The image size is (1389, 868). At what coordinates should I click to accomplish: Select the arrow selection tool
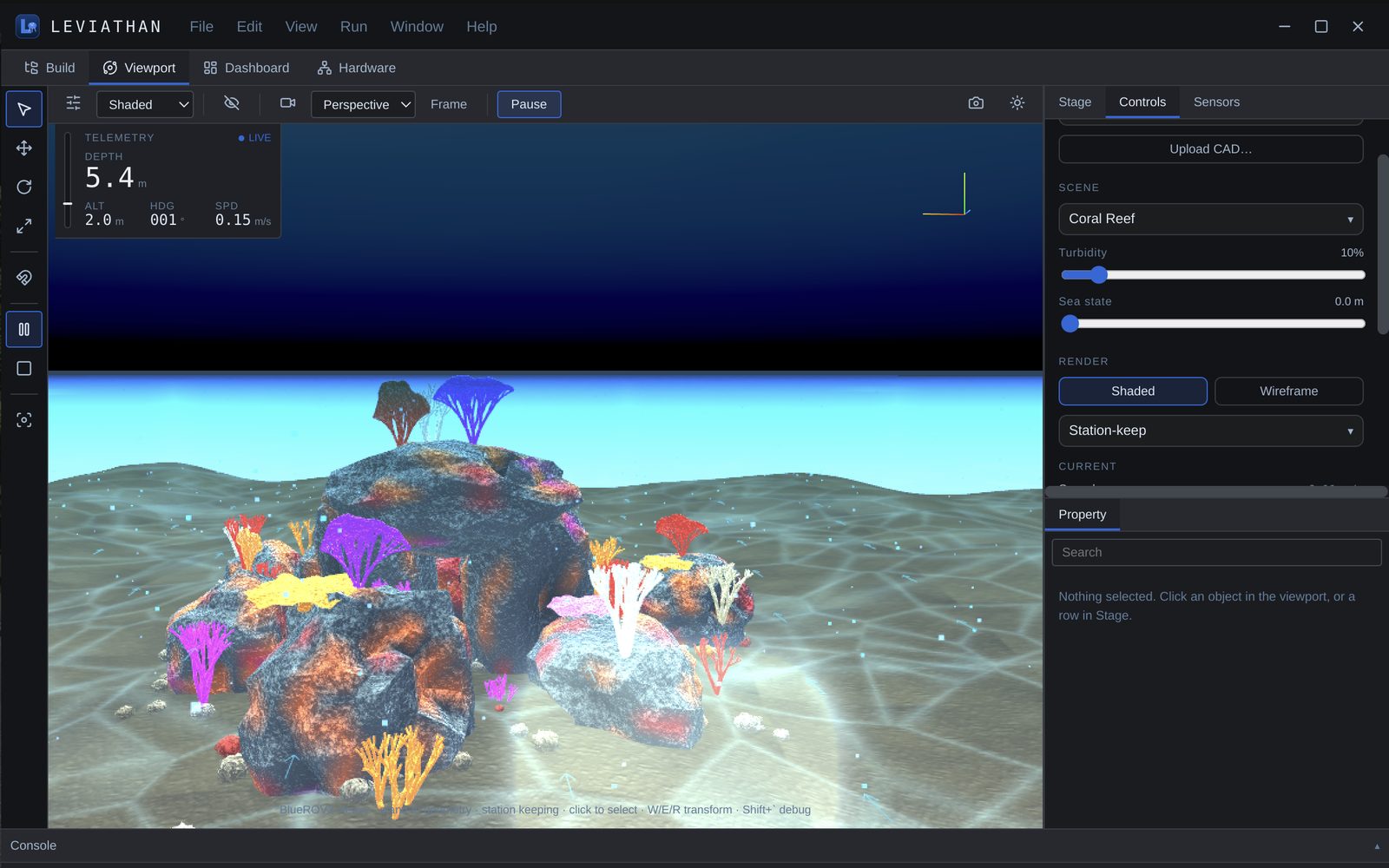[24, 109]
